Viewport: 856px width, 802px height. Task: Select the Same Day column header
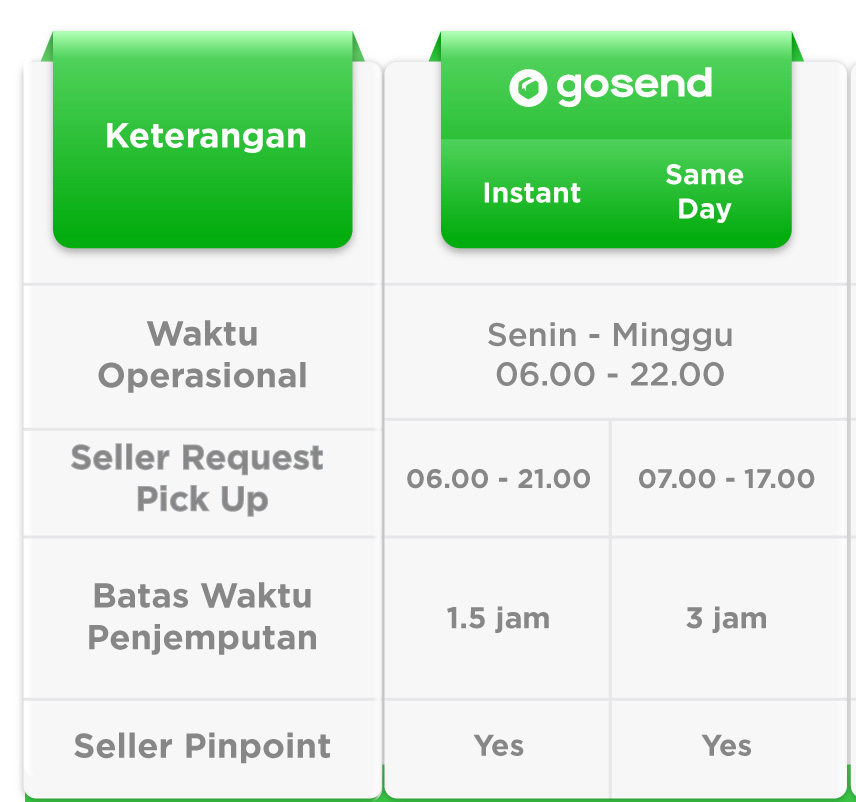pyautogui.click(x=704, y=192)
